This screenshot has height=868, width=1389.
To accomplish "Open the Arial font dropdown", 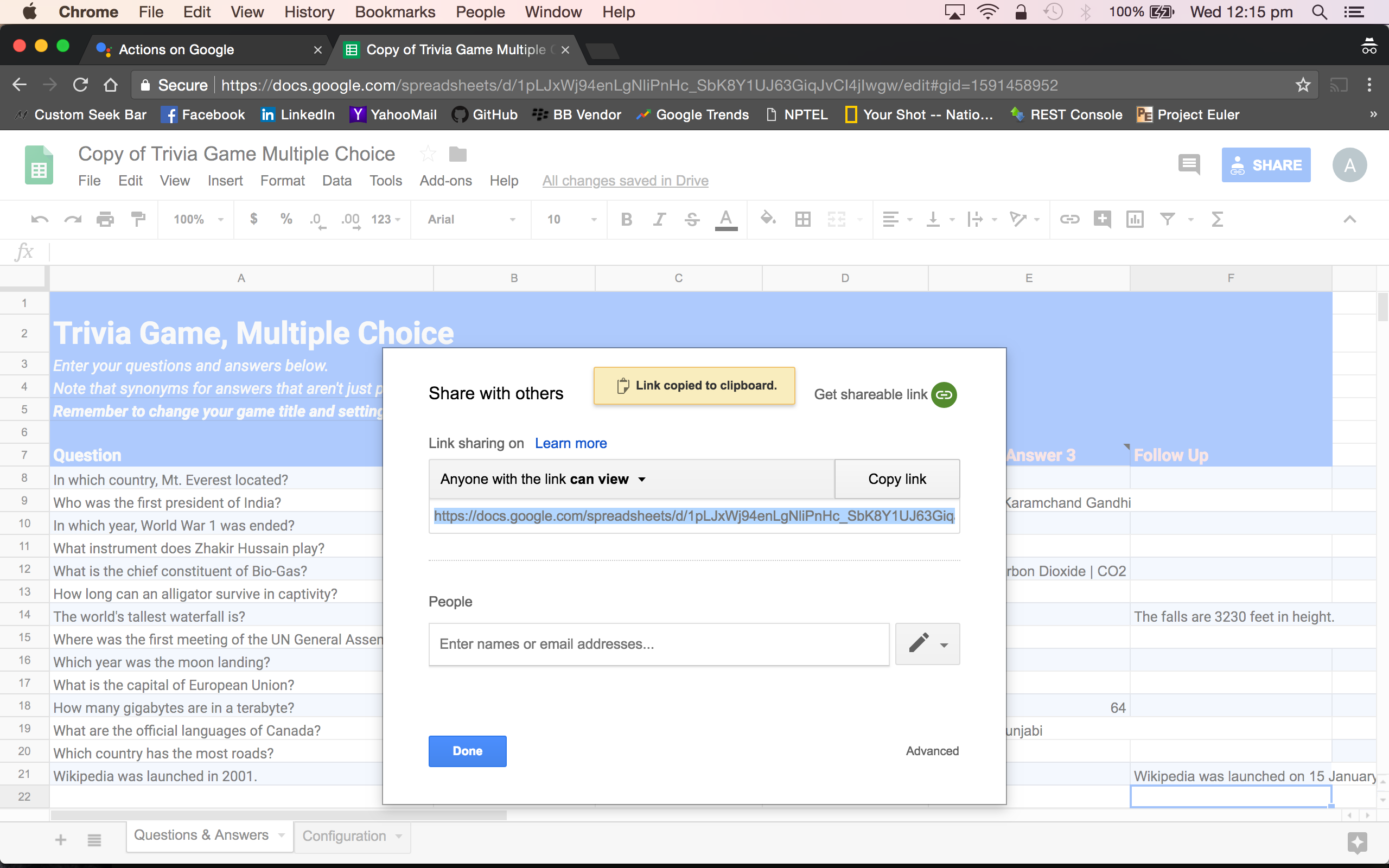I will pyautogui.click(x=470, y=219).
